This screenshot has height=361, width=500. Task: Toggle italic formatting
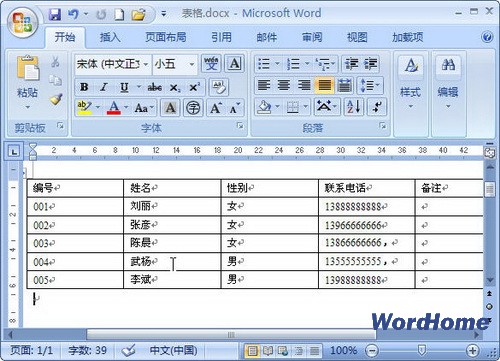coord(104,87)
